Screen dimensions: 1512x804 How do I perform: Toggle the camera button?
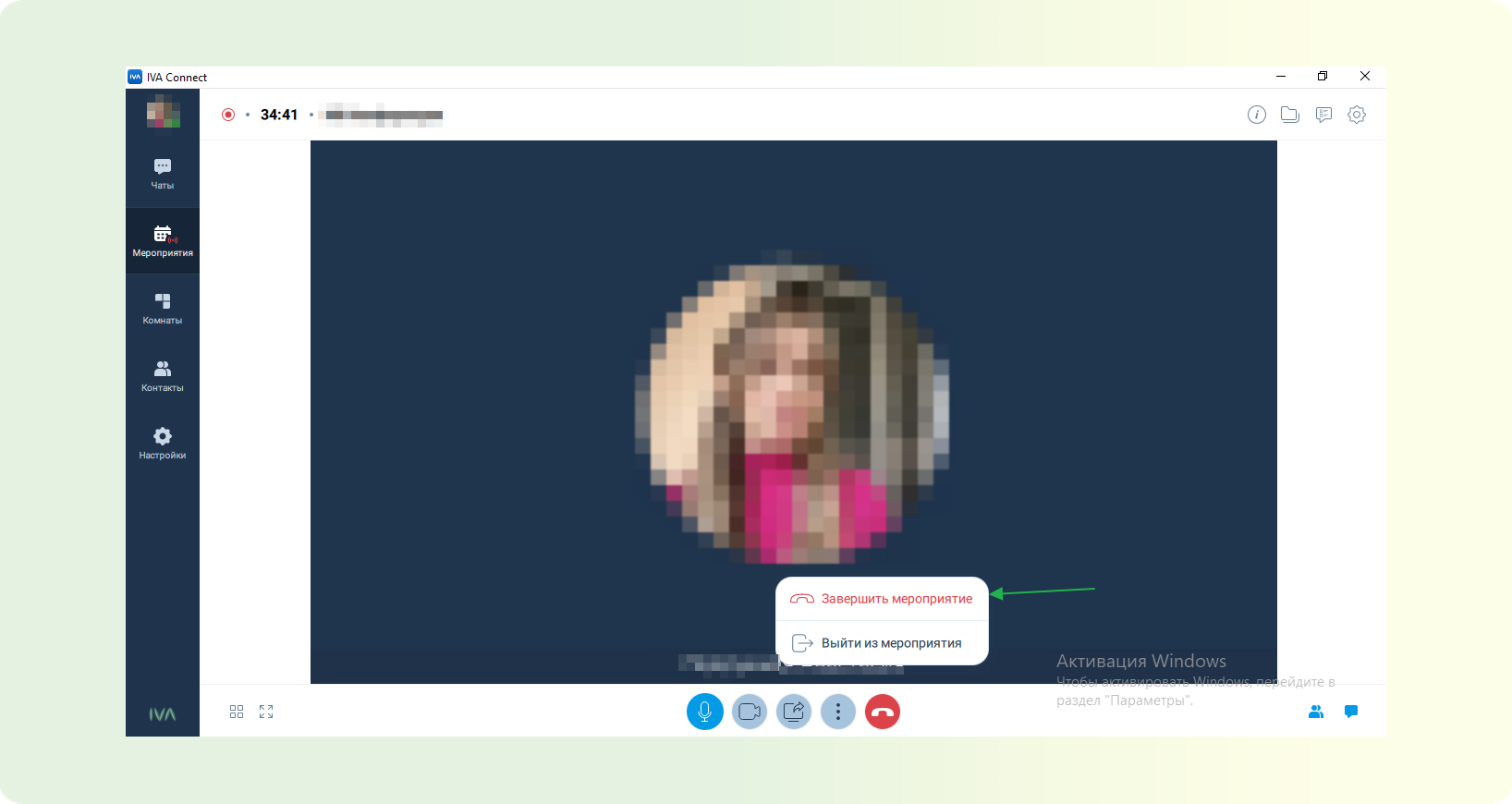pos(750,712)
